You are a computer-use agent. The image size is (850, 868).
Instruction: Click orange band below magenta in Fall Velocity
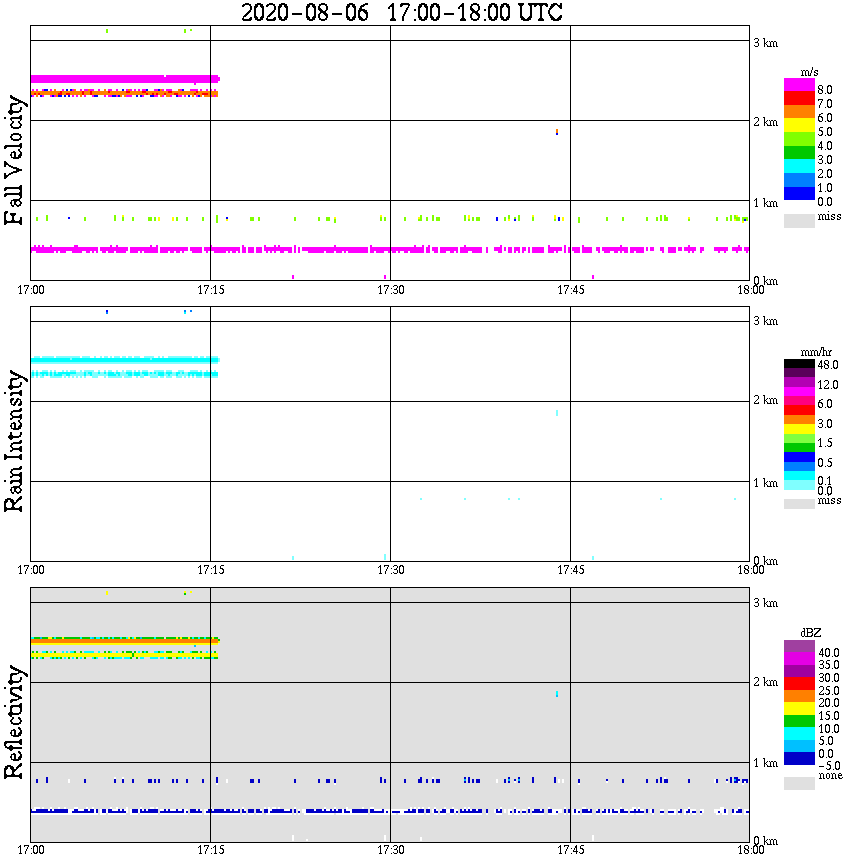click(125, 94)
